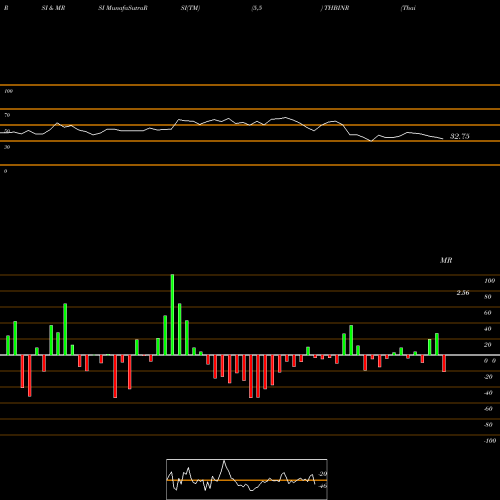This screenshot has width=500, height=500.
Task: Click the 80 label on the MR axis
Action: pos(488,297)
